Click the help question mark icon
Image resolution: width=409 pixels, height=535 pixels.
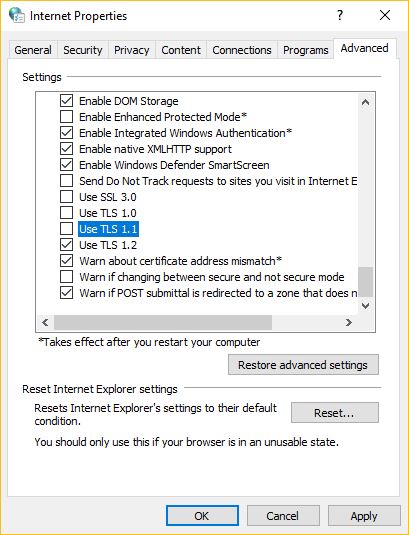pos(340,15)
